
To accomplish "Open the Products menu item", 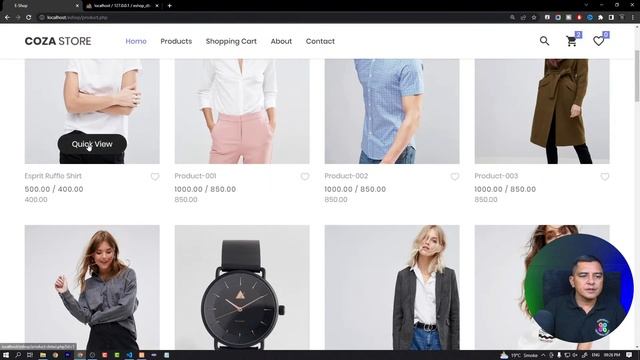I will 176,41.
